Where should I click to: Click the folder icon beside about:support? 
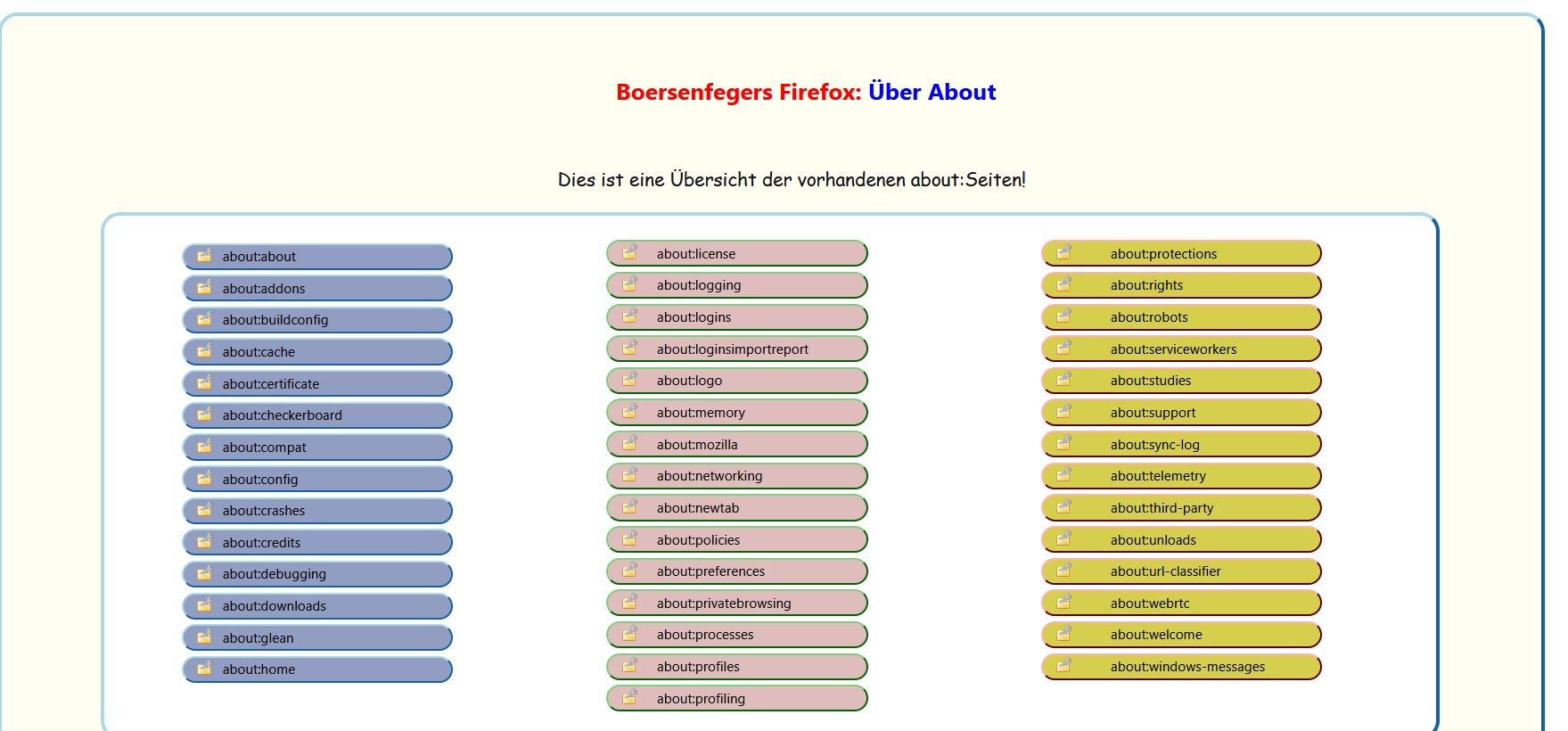tap(1063, 412)
